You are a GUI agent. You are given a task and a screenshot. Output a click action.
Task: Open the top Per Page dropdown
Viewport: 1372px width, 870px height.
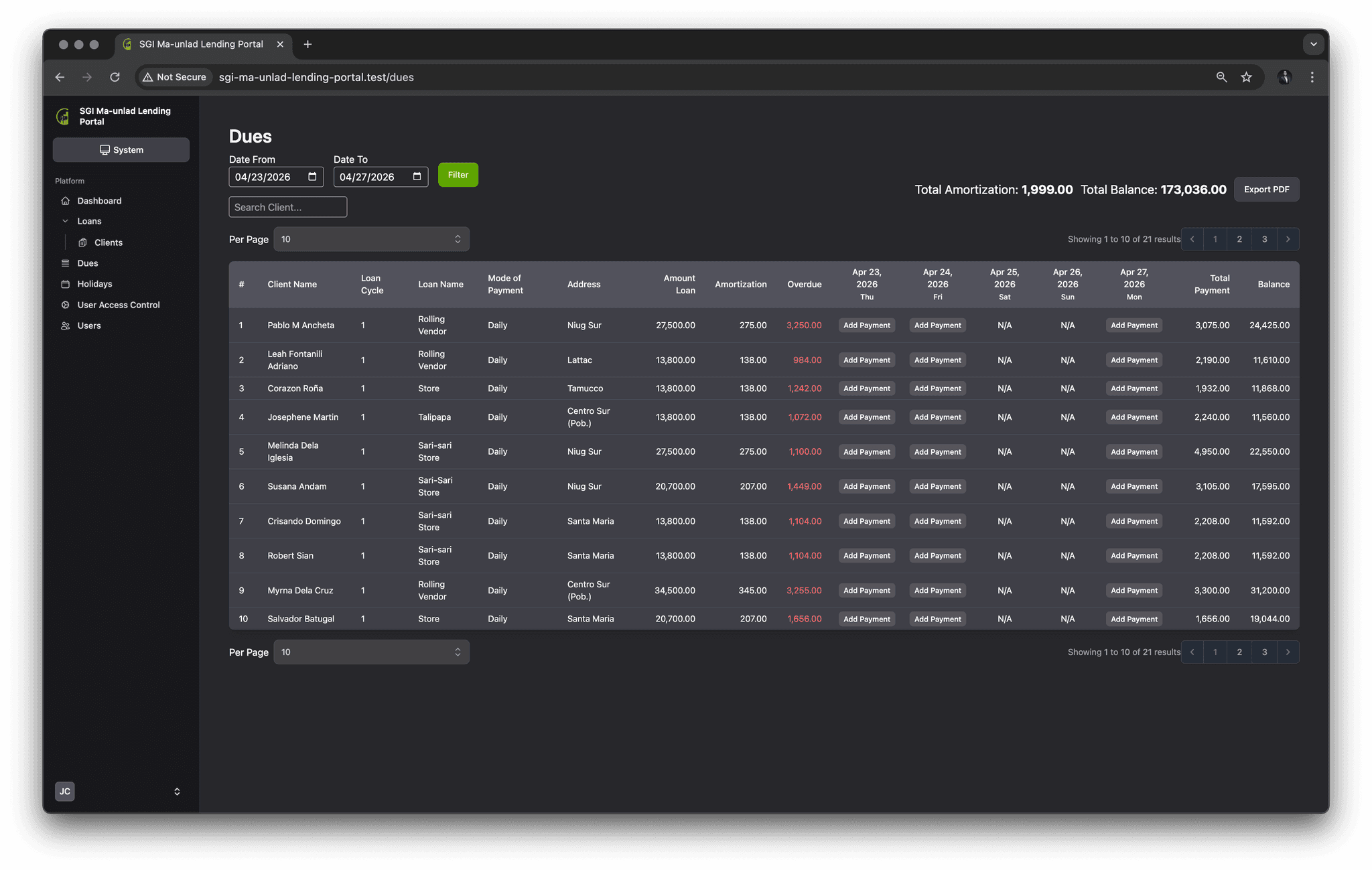click(x=371, y=239)
